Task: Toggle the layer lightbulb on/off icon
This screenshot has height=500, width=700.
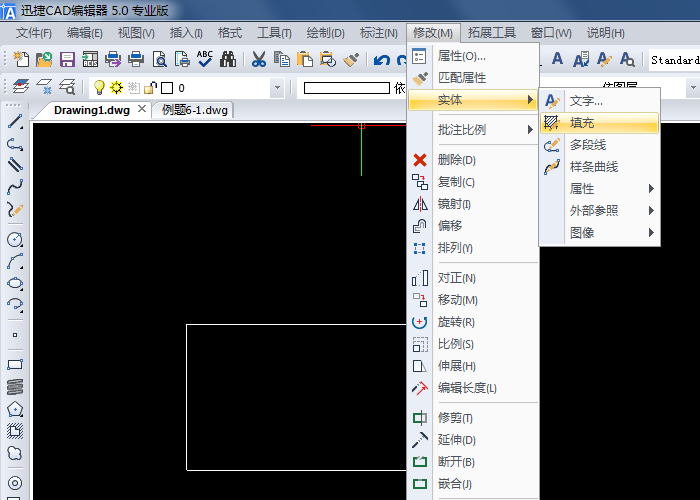Action: (x=99, y=88)
